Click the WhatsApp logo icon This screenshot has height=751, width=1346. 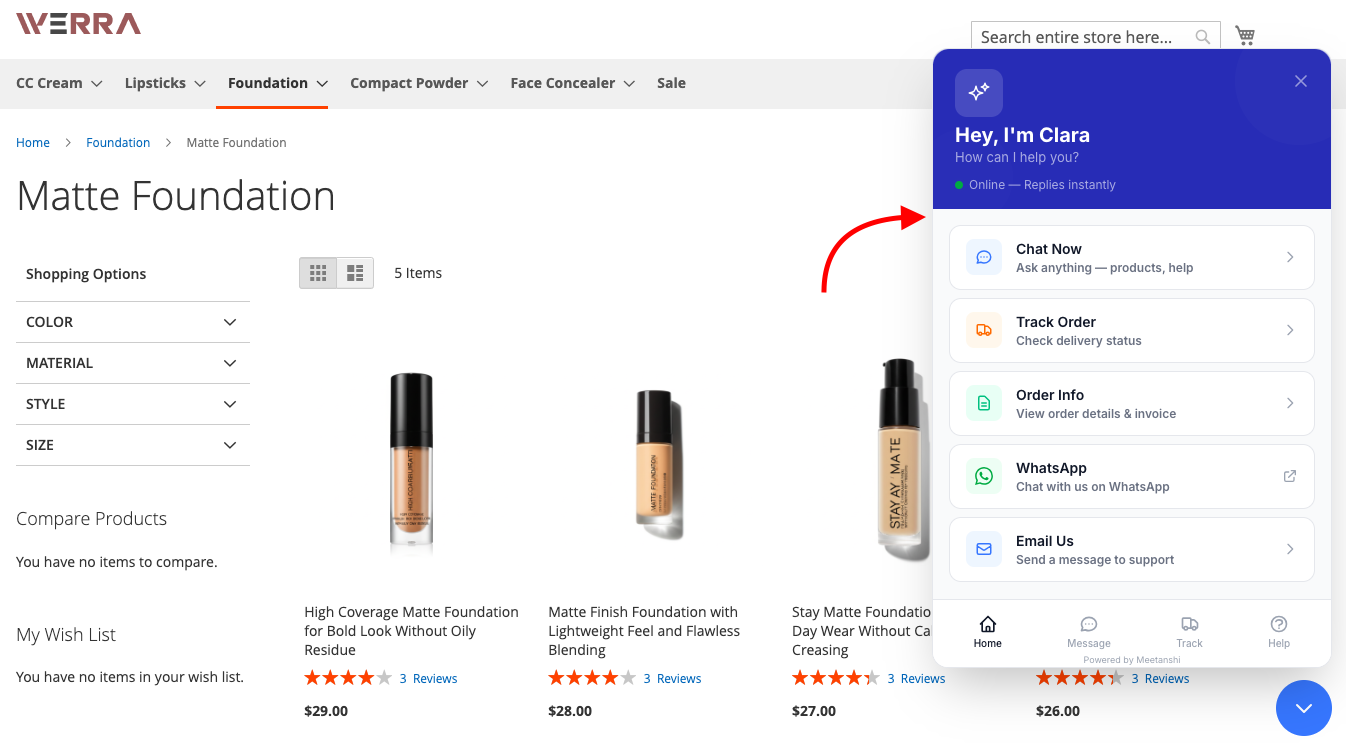pyautogui.click(x=984, y=476)
